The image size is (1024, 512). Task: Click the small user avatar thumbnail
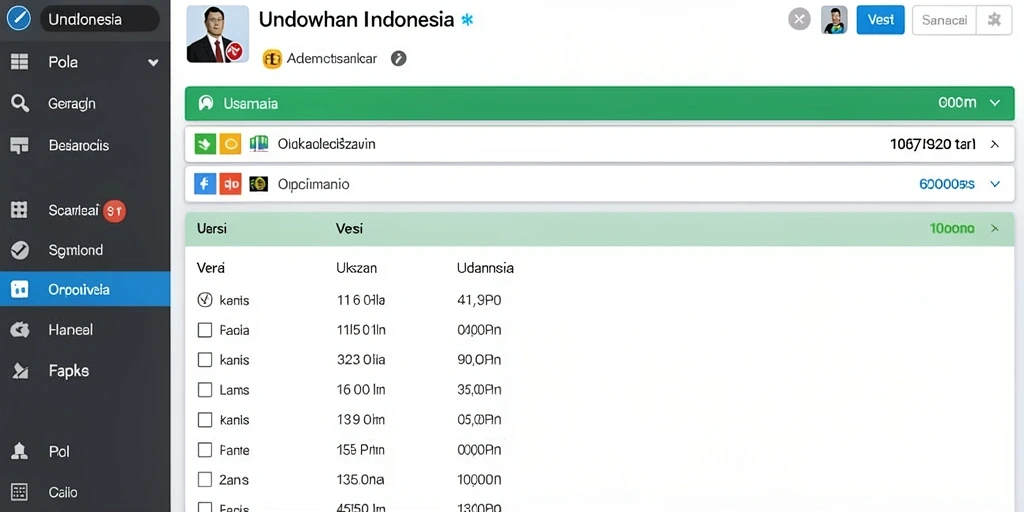pyautogui.click(x=834, y=20)
